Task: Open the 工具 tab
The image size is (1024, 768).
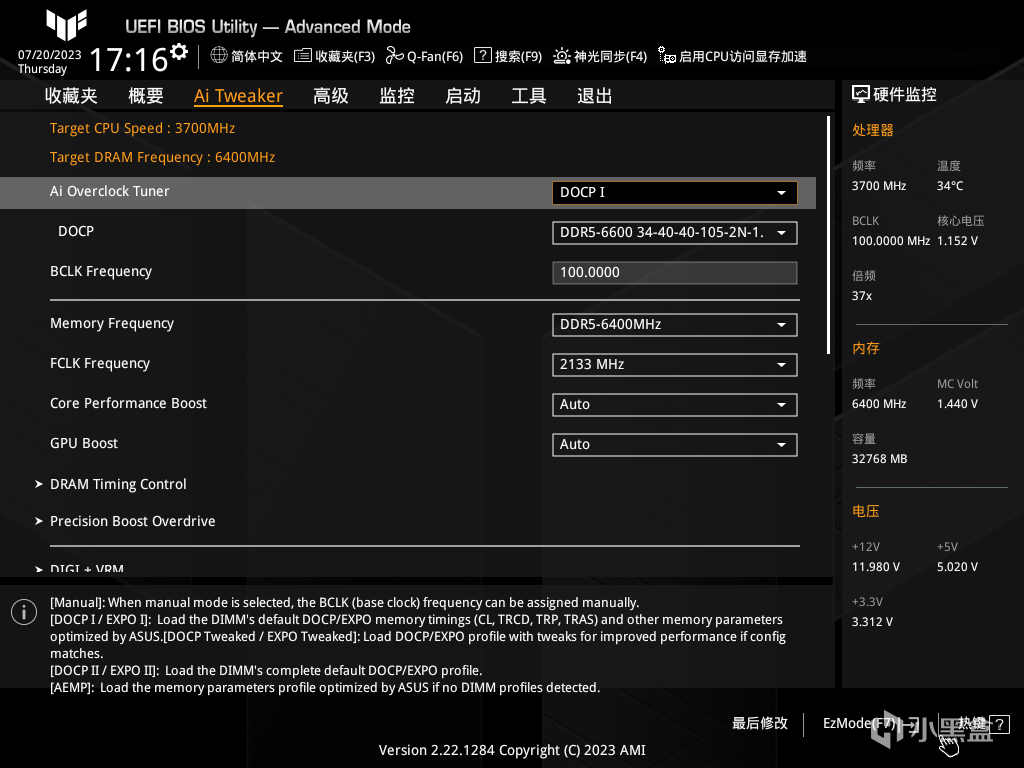Action: (529, 96)
